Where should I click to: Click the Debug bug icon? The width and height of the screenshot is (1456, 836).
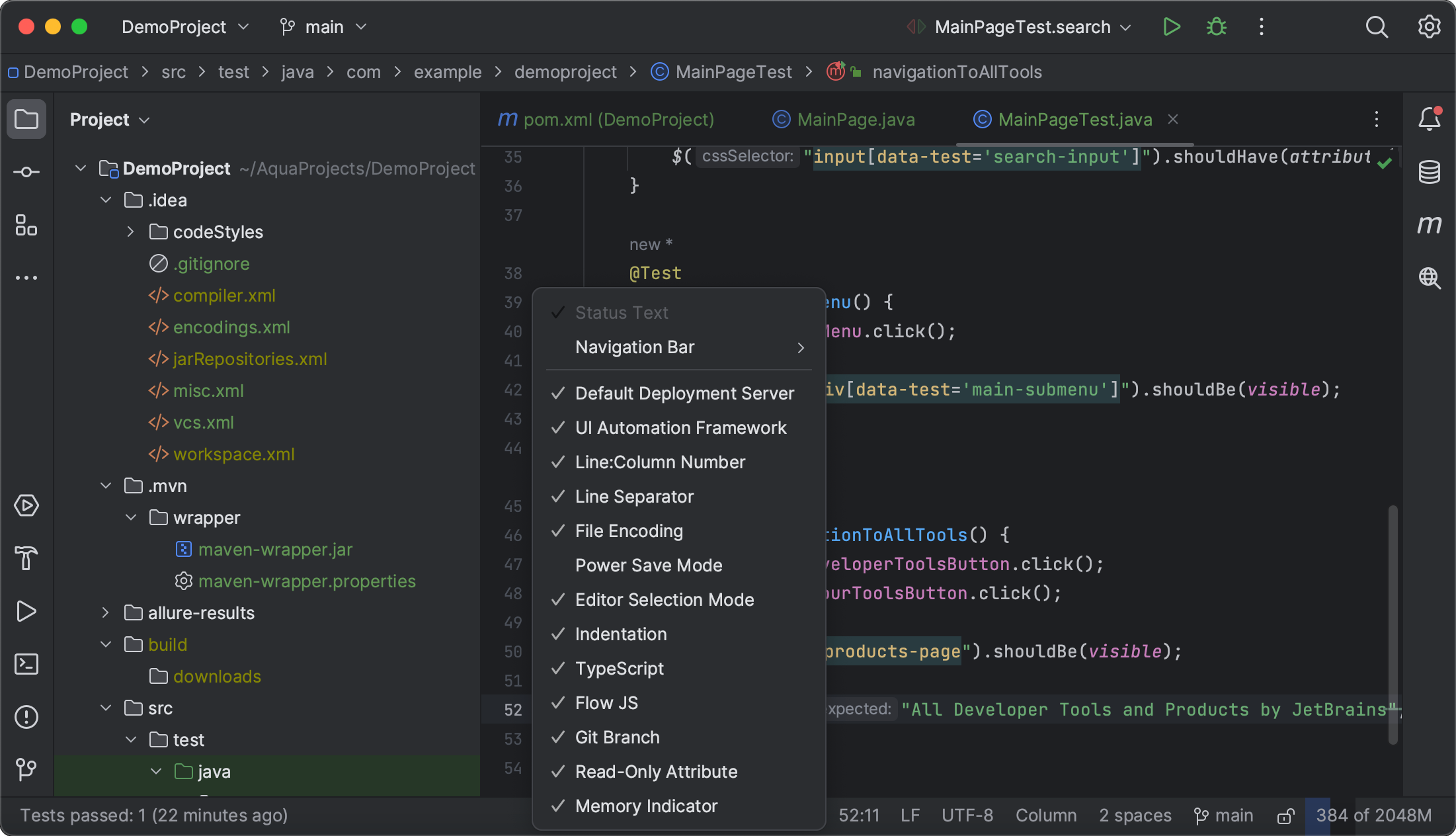pyautogui.click(x=1216, y=27)
